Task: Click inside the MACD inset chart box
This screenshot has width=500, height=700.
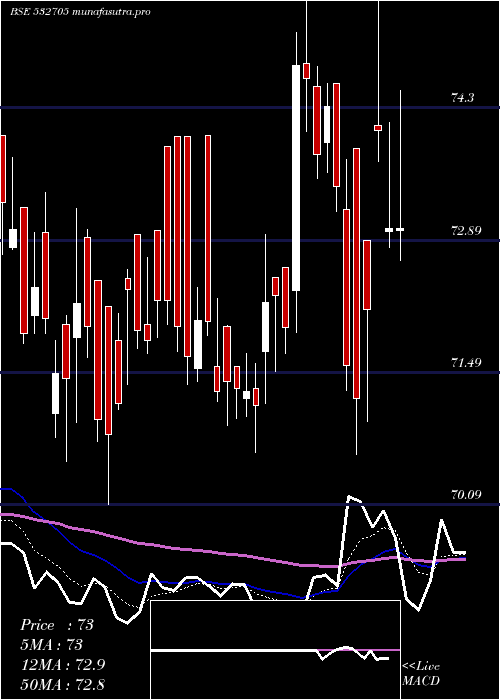Action: 275,650
